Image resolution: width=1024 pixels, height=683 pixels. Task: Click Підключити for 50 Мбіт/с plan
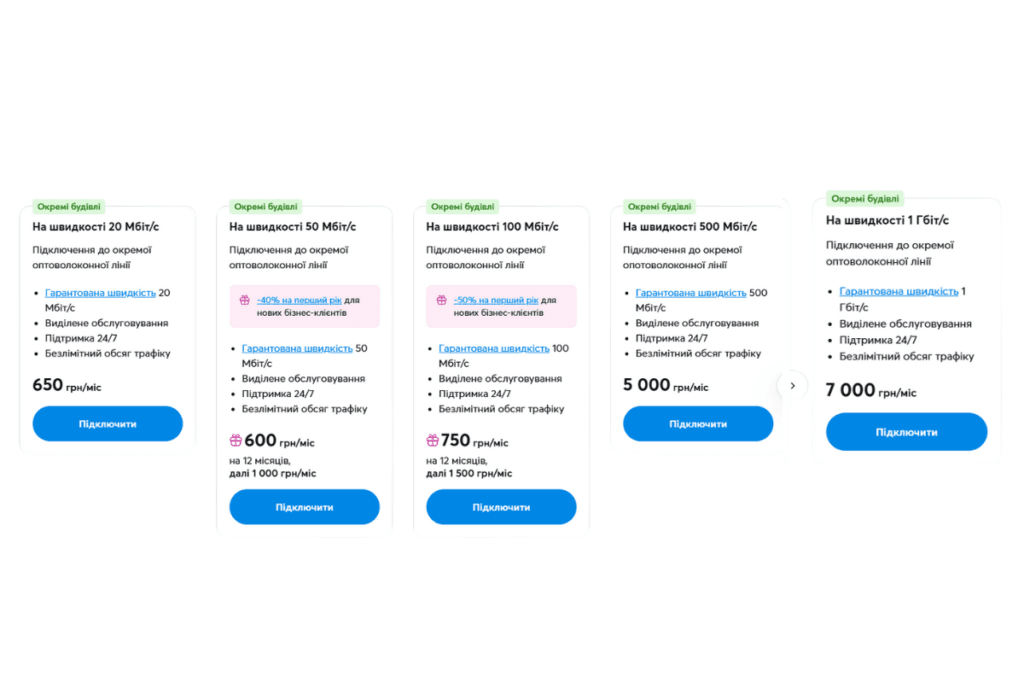pos(304,507)
